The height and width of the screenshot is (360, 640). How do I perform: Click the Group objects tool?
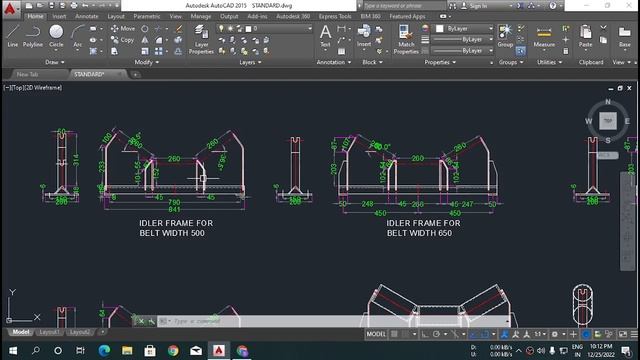505,36
